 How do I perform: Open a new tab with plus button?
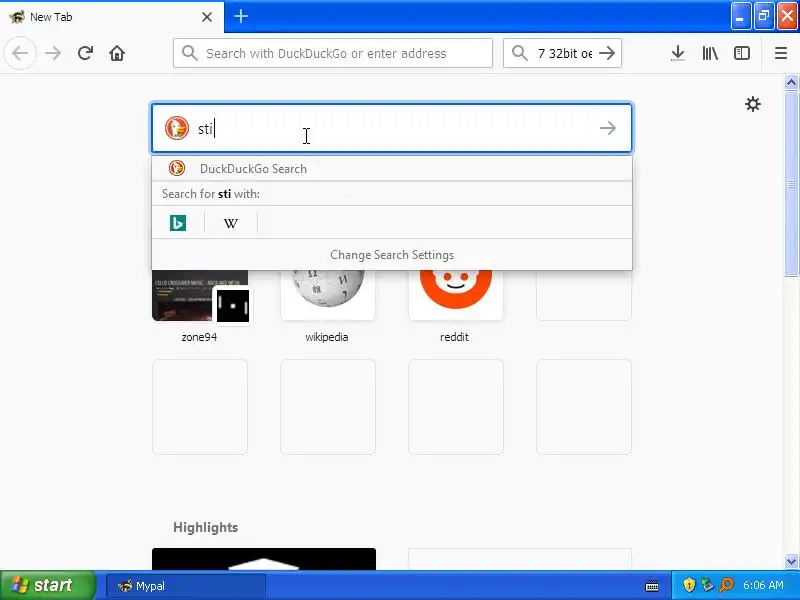point(241,16)
